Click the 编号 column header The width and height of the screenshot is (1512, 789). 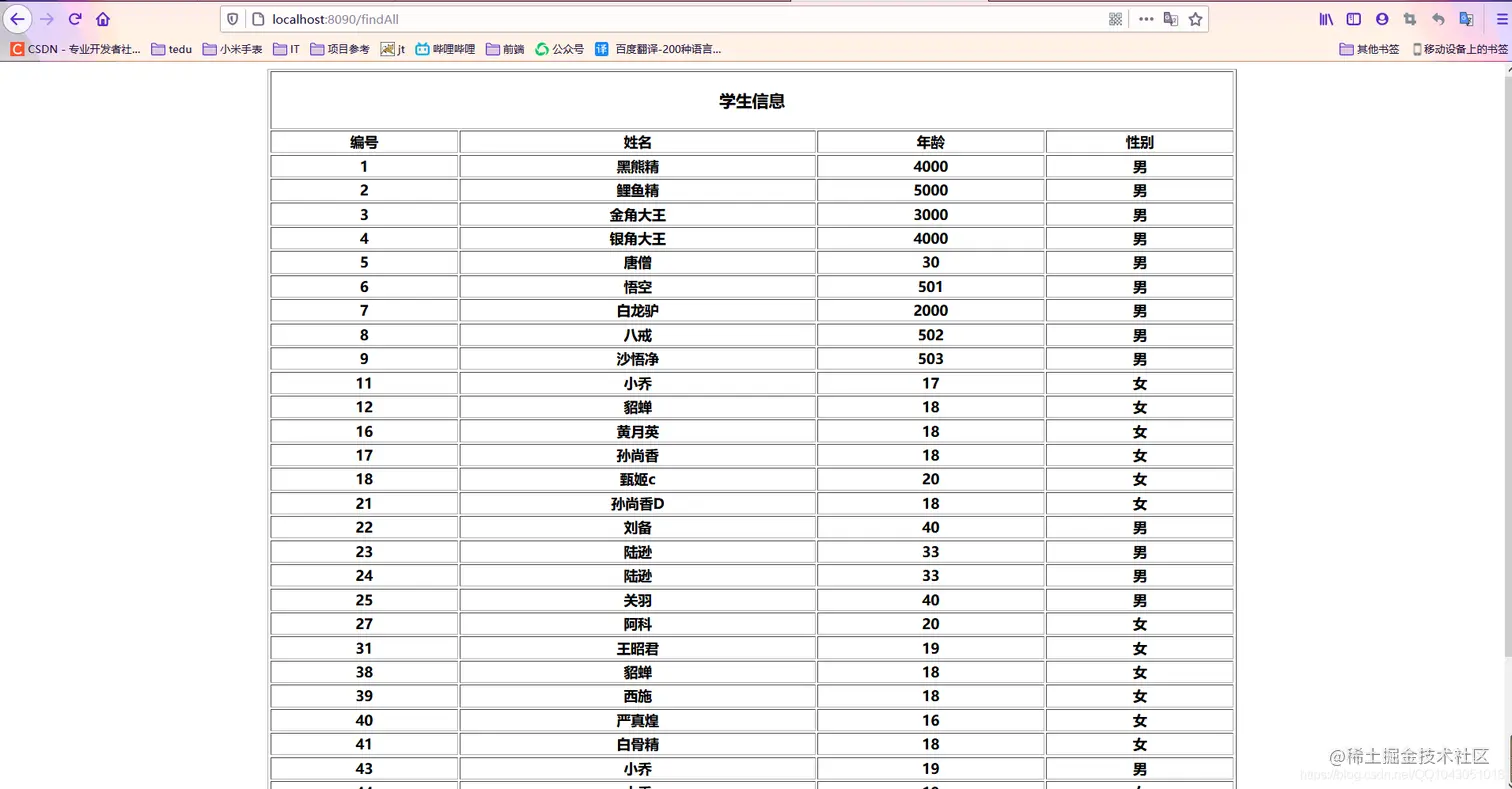pos(364,142)
